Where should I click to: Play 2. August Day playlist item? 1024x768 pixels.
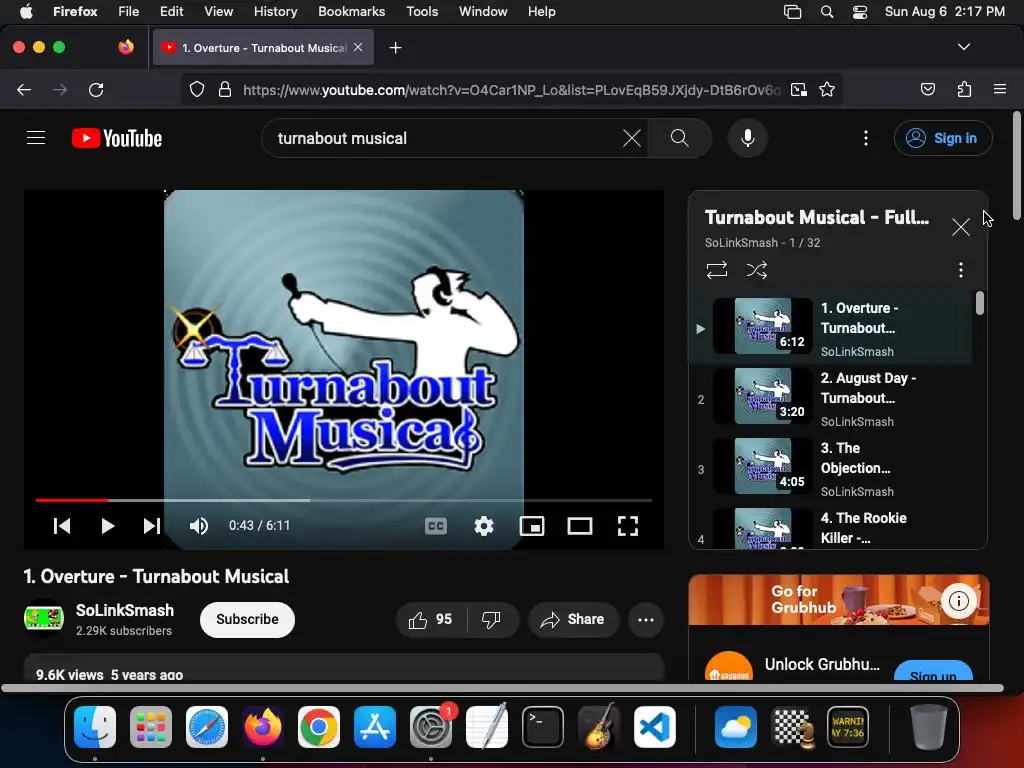tap(831, 397)
